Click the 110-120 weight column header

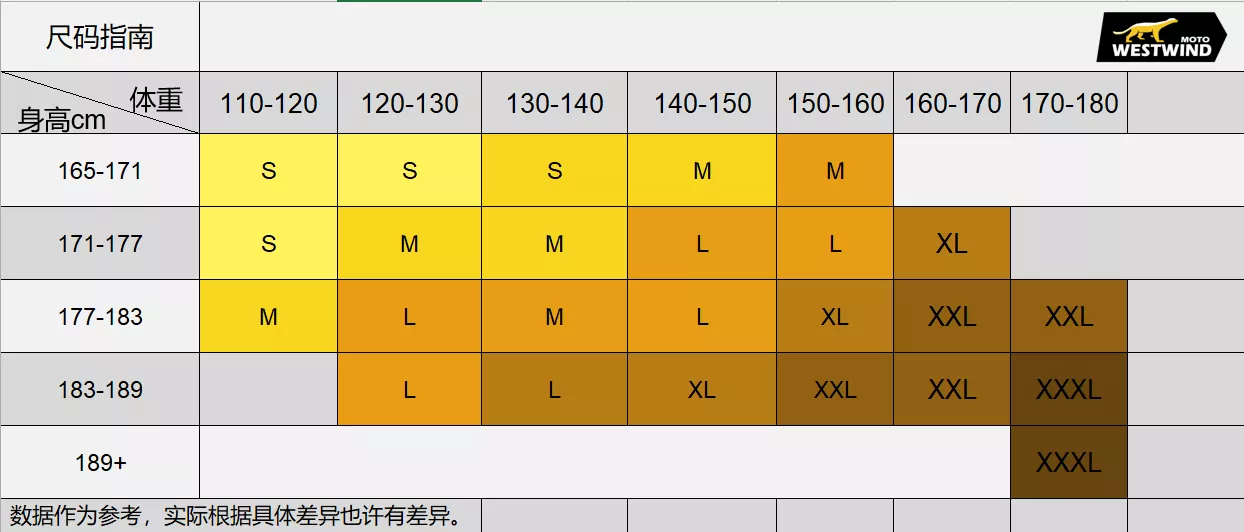(x=268, y=103)
